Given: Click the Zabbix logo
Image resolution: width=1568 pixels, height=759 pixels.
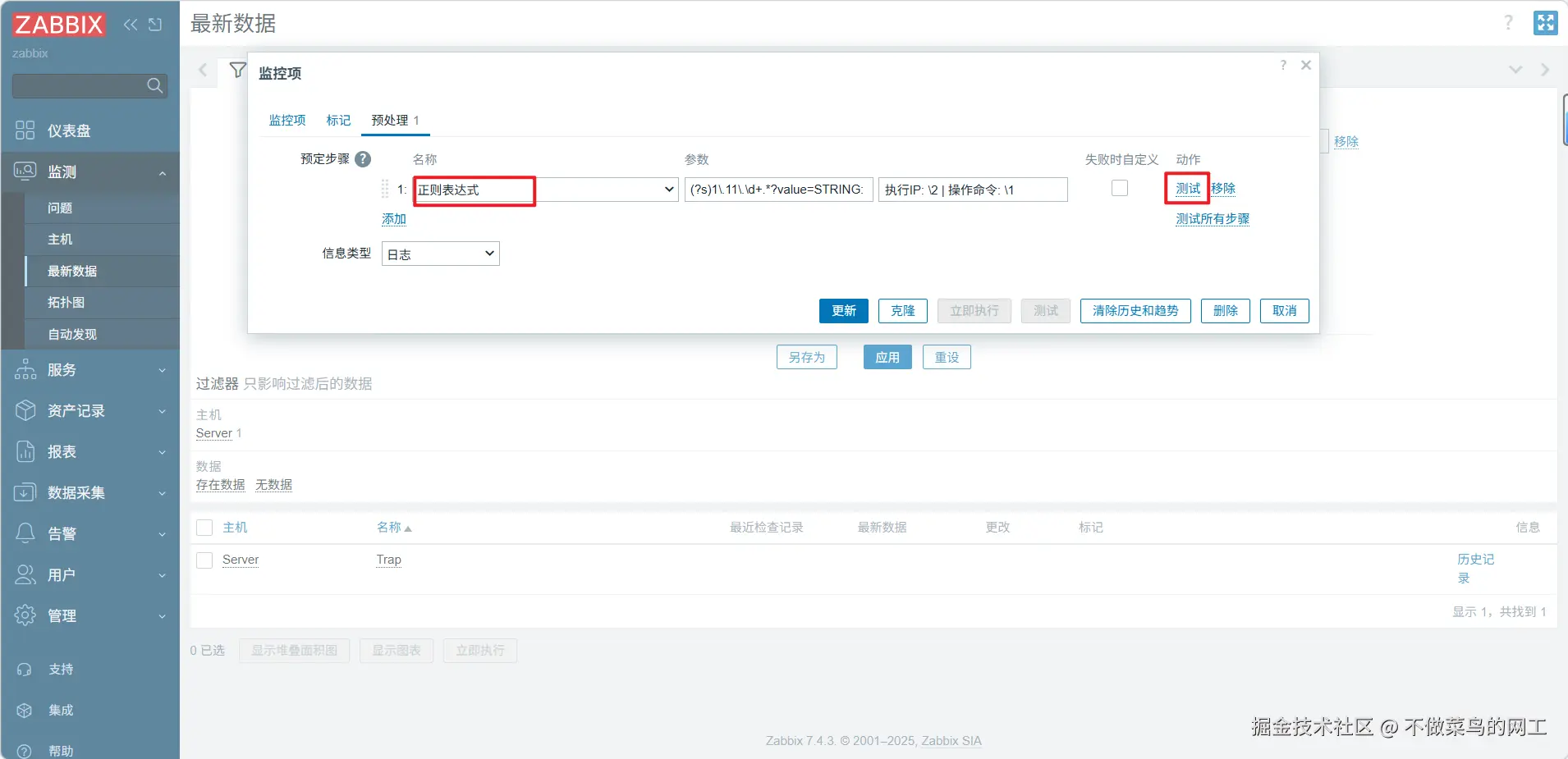Looking at the screenshot, I should [x=58, y=24].
